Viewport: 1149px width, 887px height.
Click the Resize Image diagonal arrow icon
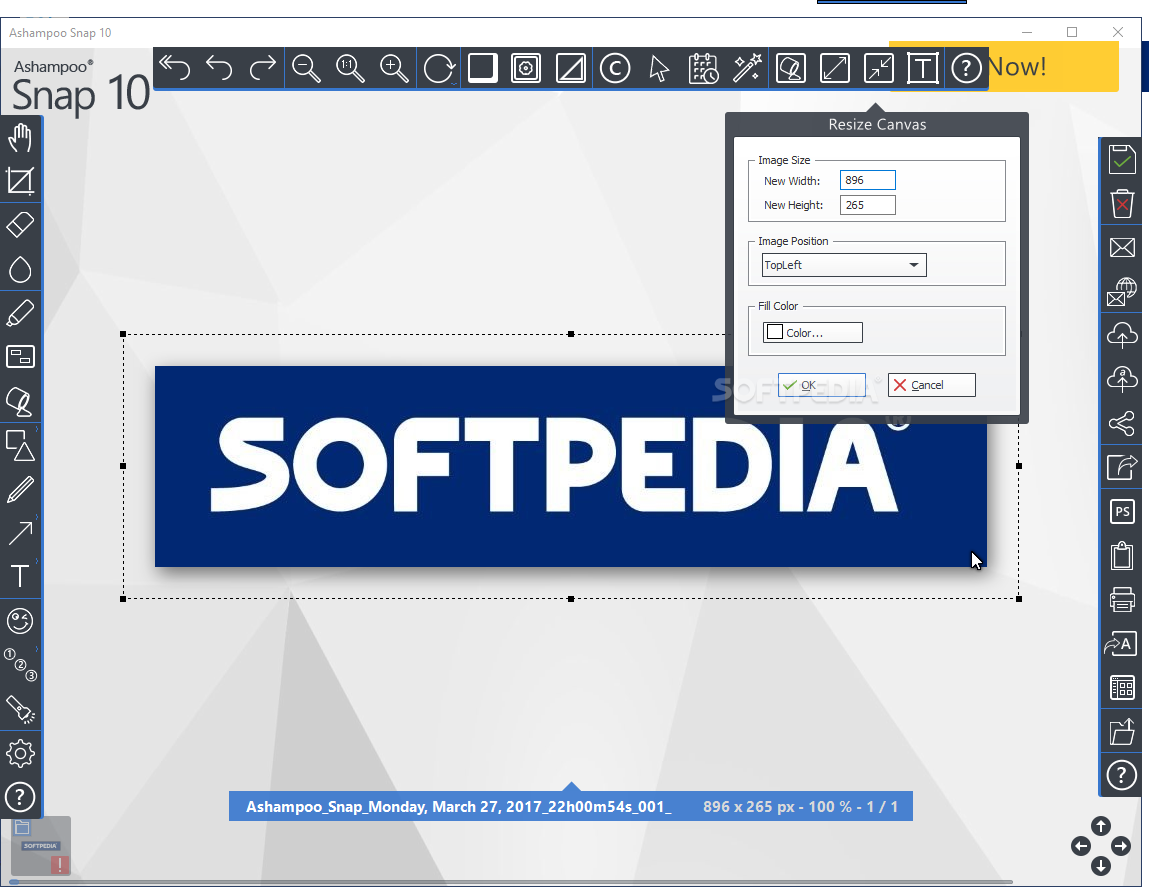[x=835, y=68]
